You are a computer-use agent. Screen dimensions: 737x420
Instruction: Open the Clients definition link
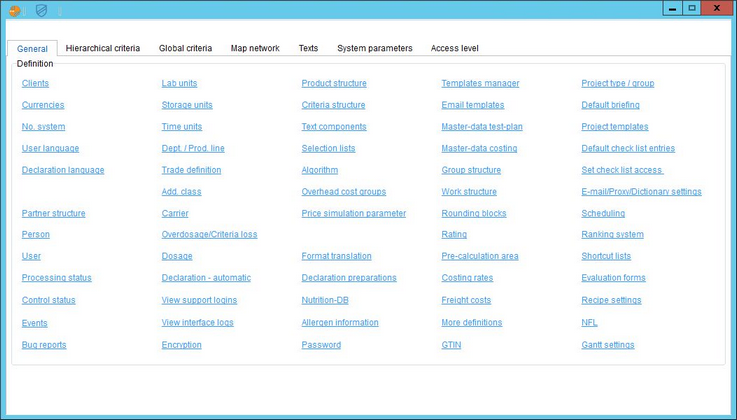tap(35, 83)
